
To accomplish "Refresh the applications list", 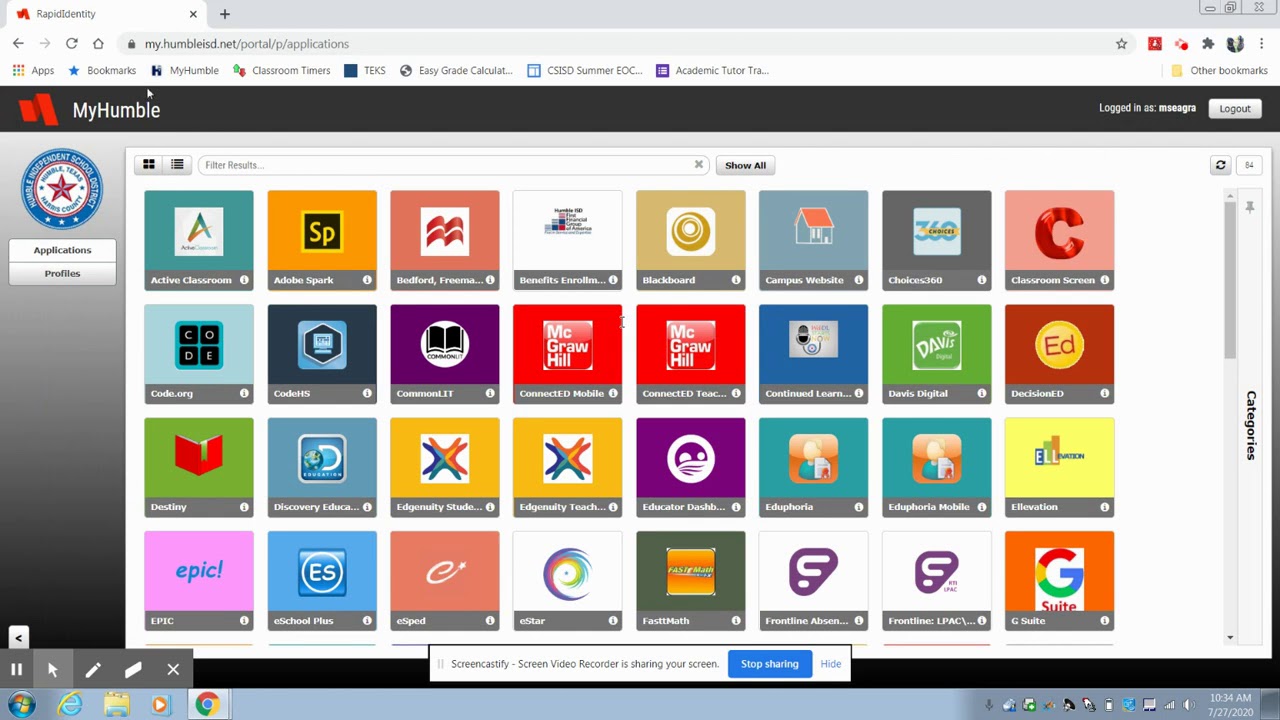I will [1220, 165].
